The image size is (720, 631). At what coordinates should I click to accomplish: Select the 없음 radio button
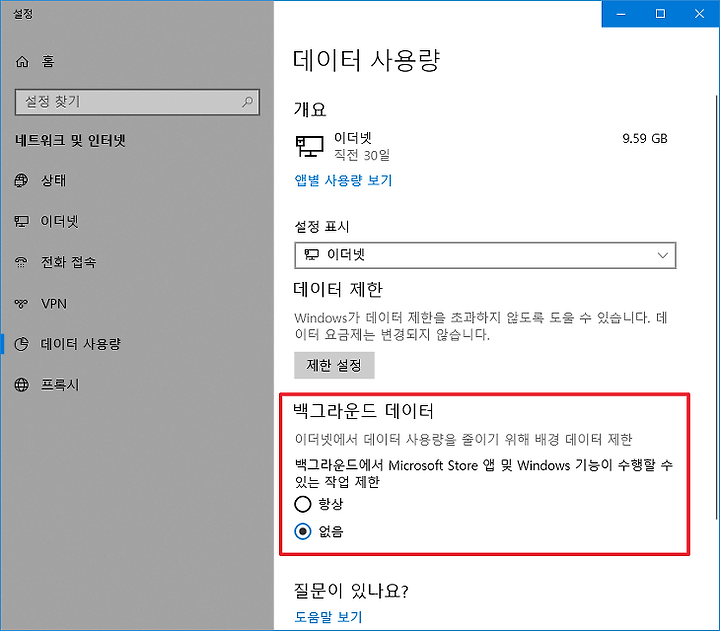[x=303, y=532]
